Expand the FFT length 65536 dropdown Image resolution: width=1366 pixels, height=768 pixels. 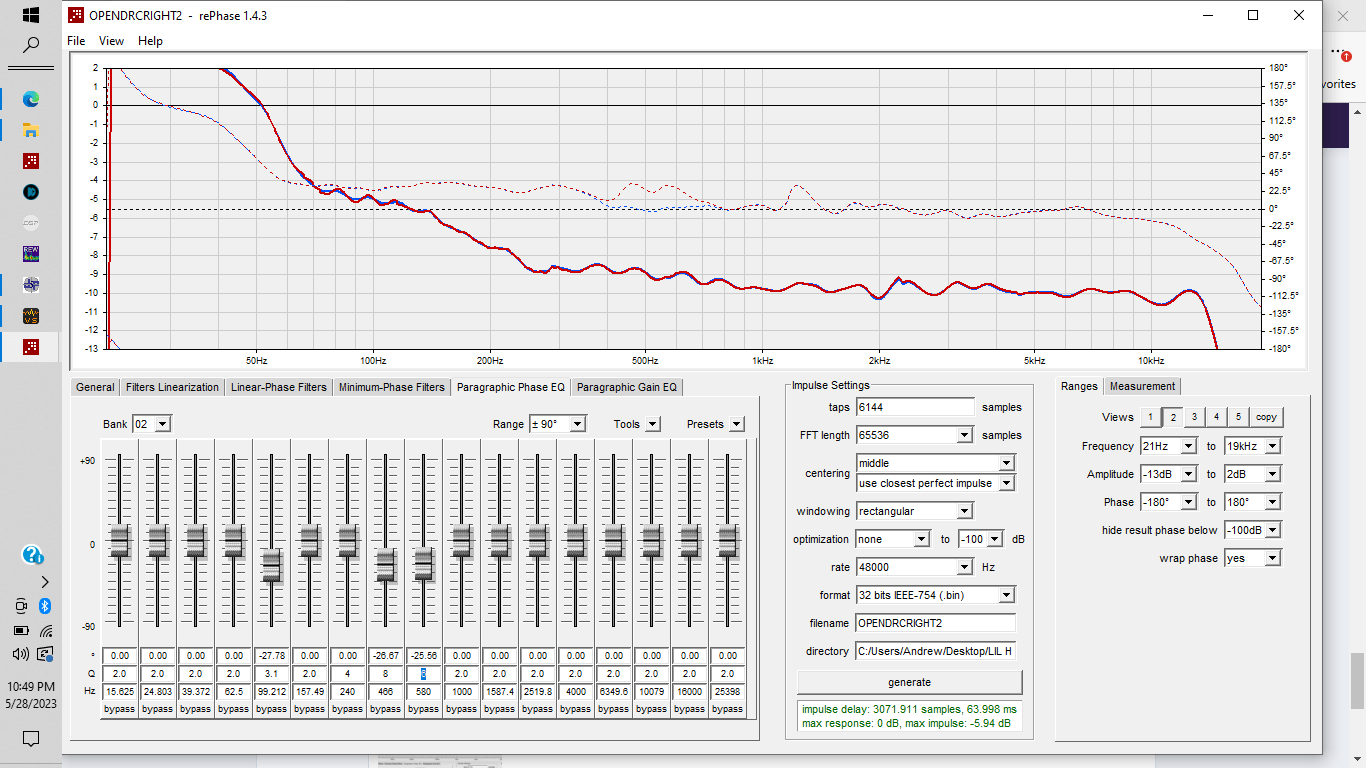pos(964,435)
